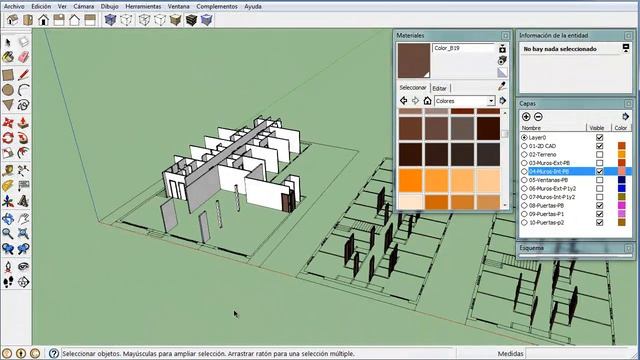Screen dimensions: 640x360
Task: Select the red pencil Line tool
Action: (23, 75)
